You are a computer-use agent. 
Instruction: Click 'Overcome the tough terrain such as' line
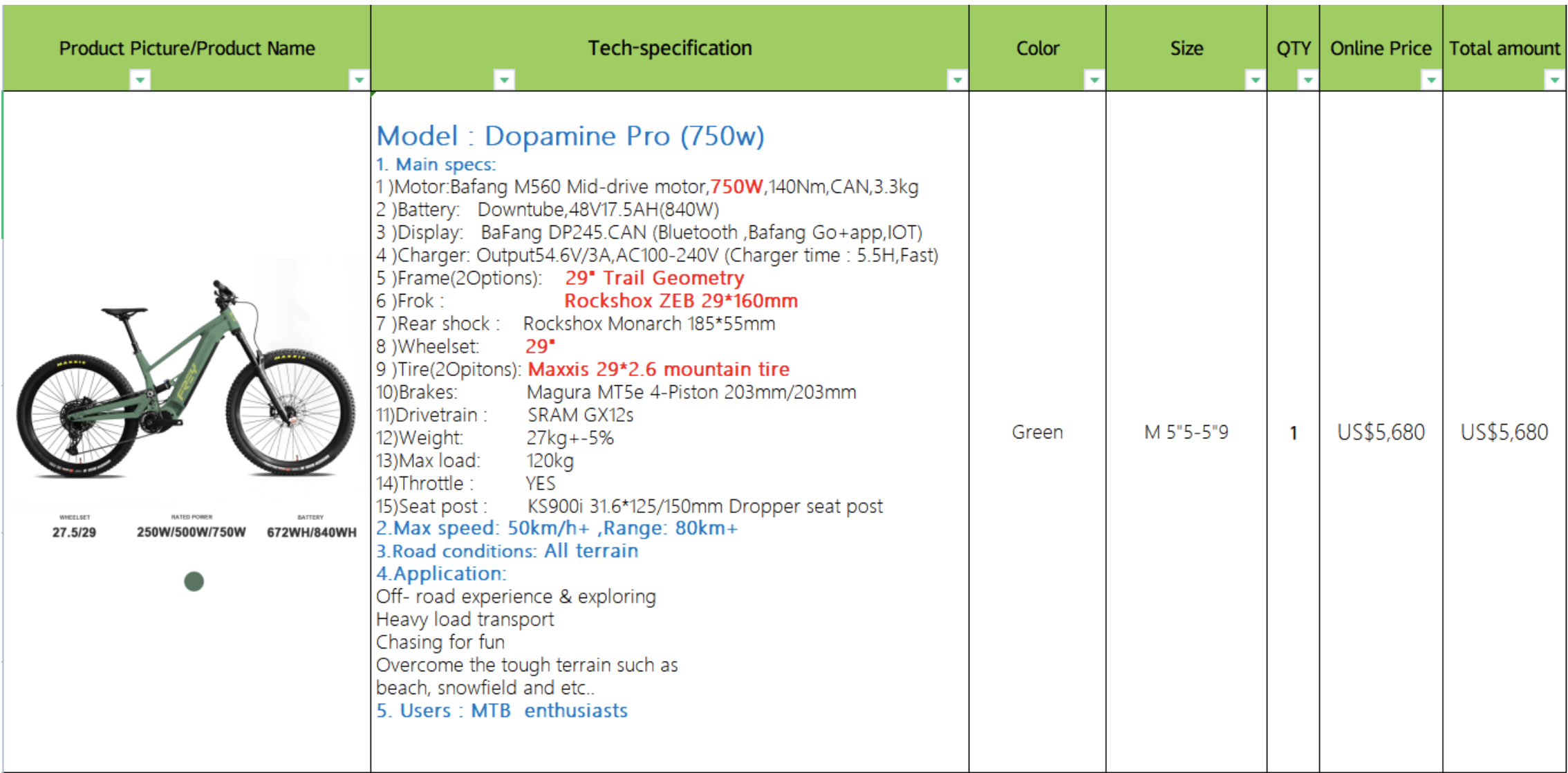[x=527, y=665]
